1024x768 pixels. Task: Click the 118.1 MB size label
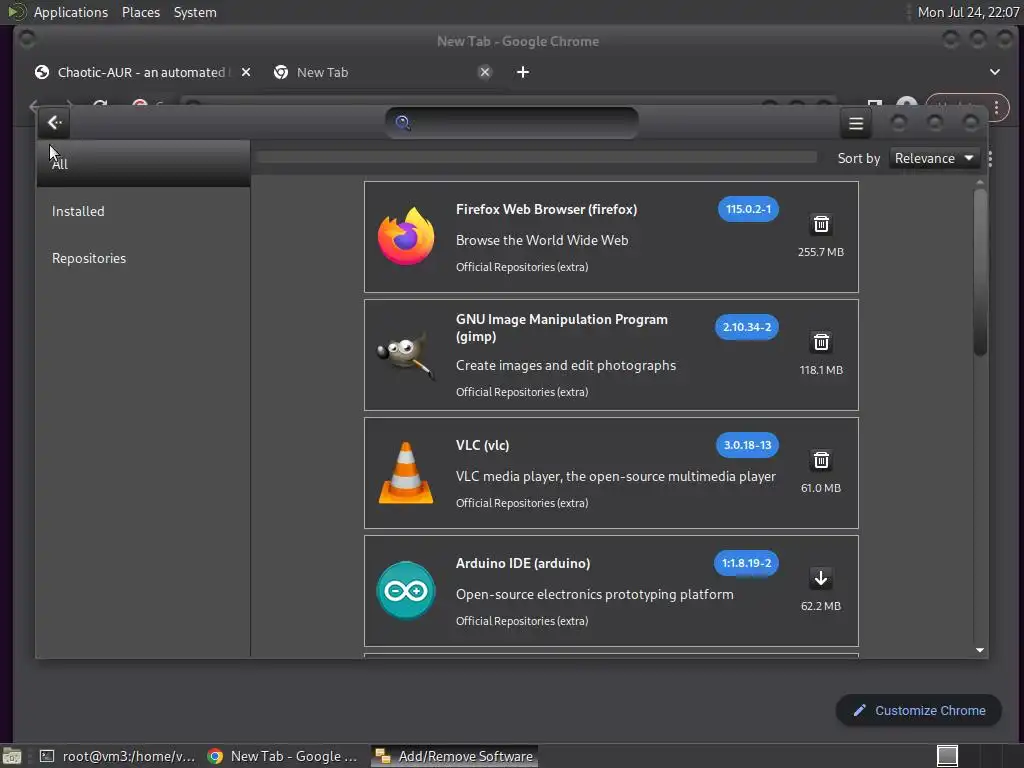821,370
